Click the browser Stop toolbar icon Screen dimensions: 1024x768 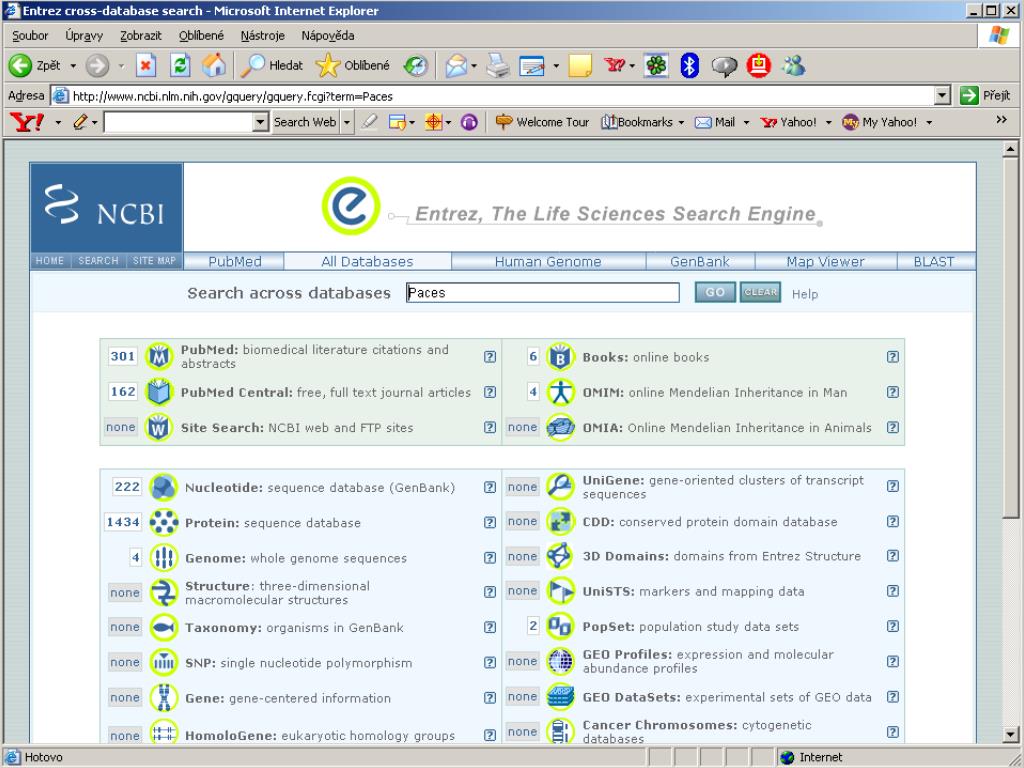[x=146, y=65]
